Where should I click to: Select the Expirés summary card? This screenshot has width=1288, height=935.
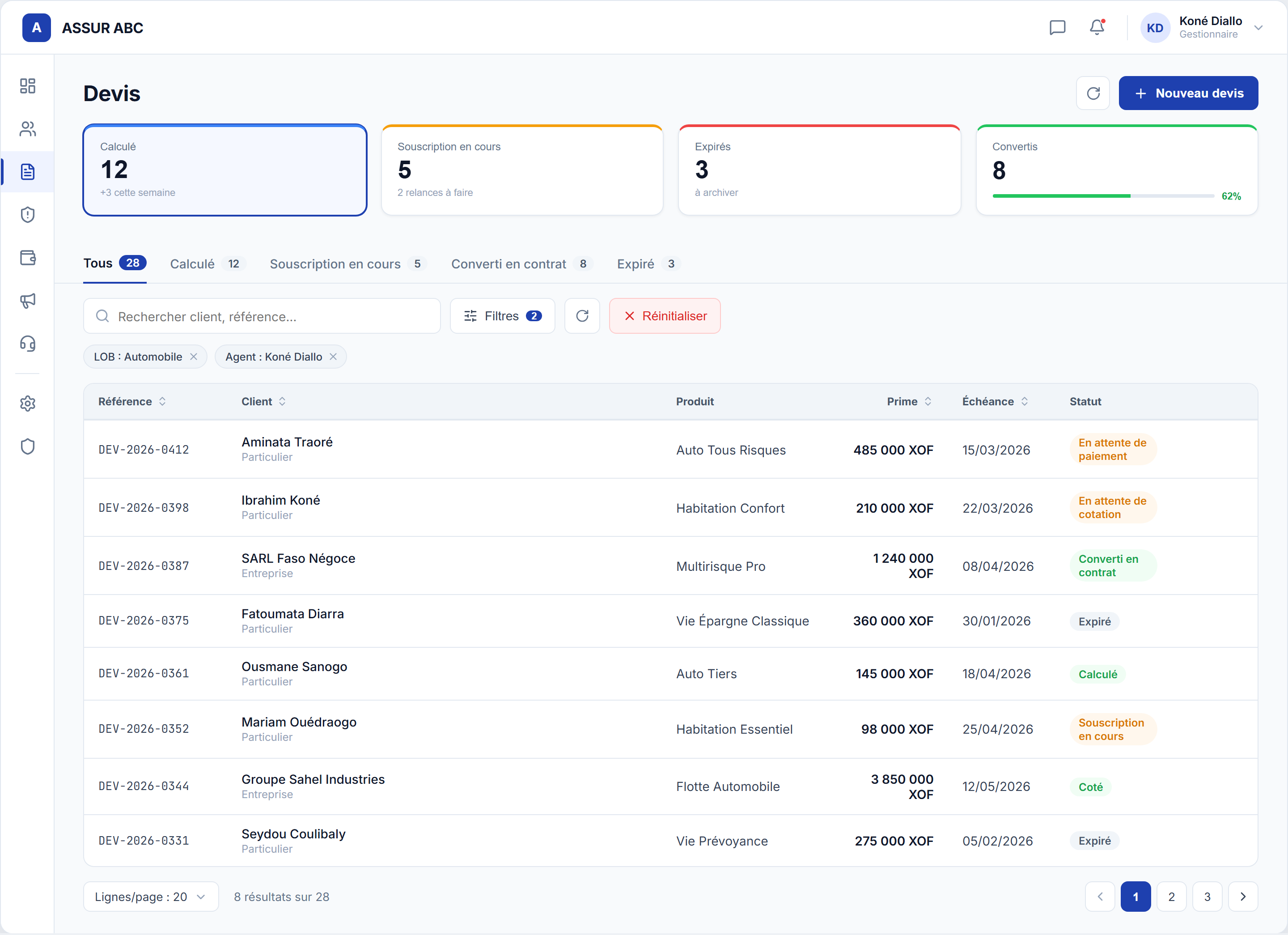(819, 170)
